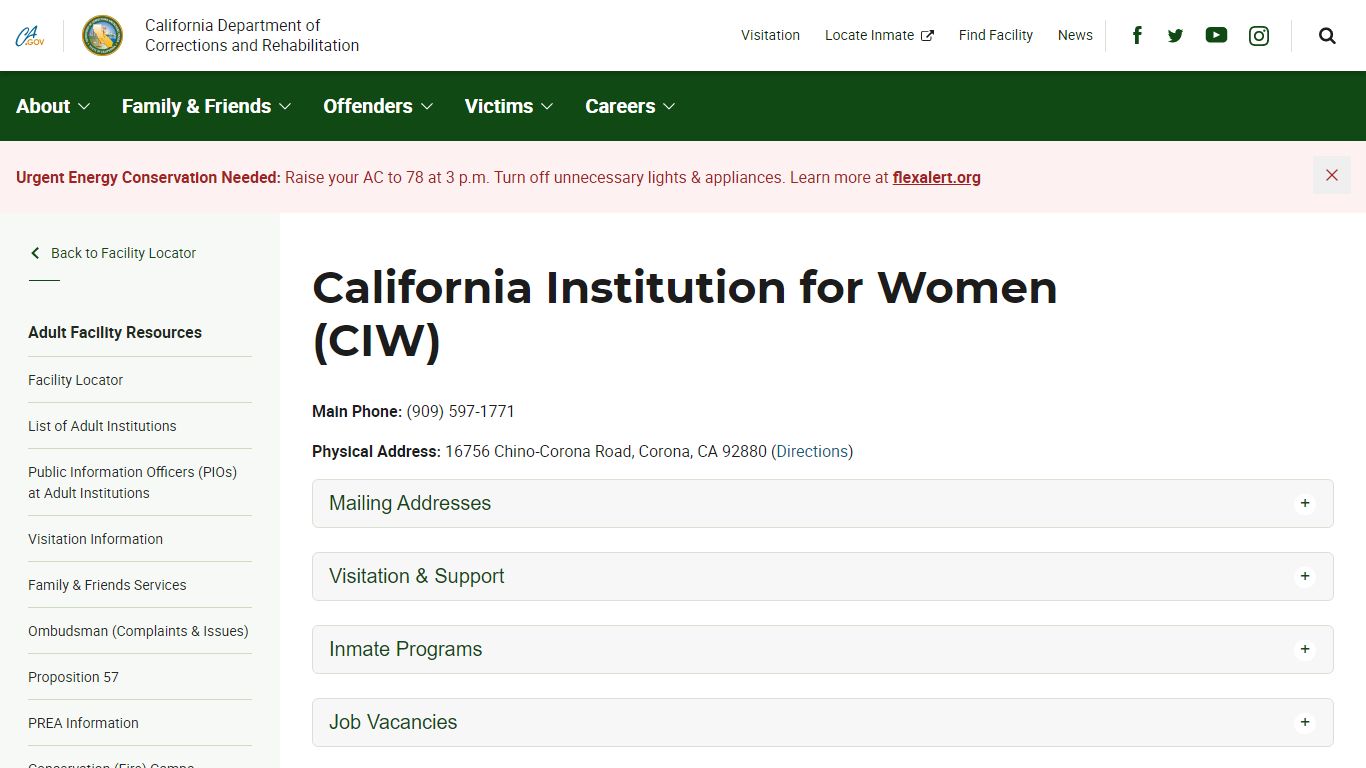
Task: Expand the Visitation & Support accordion
Action: point(822,576)
